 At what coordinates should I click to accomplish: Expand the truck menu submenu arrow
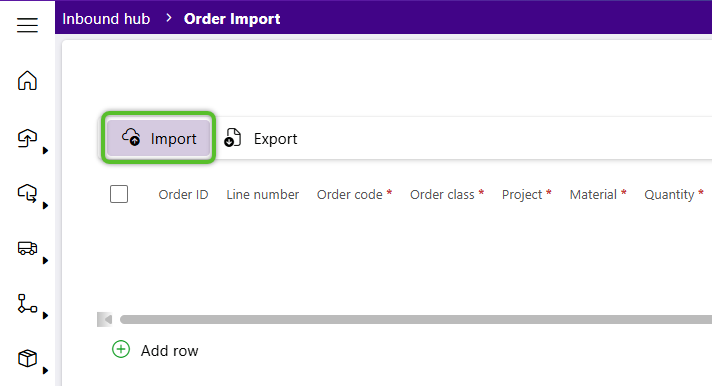coord(45,260)
